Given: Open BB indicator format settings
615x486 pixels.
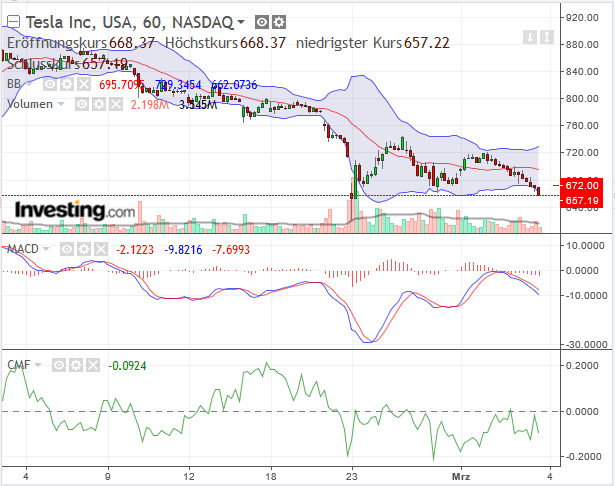Looking at the screenshot, I should pyautogui.click(x=67, y=84).
